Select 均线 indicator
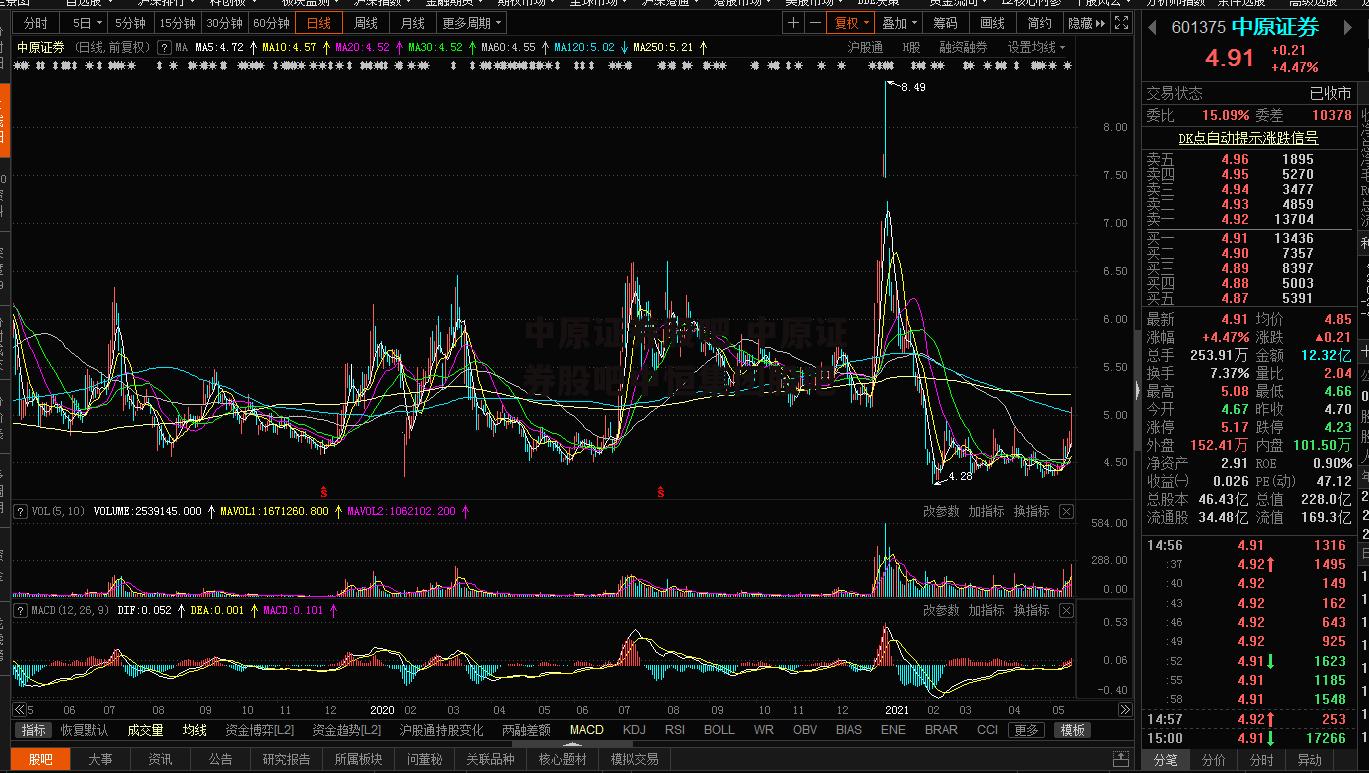1369x773 pixels. (194, 730)
